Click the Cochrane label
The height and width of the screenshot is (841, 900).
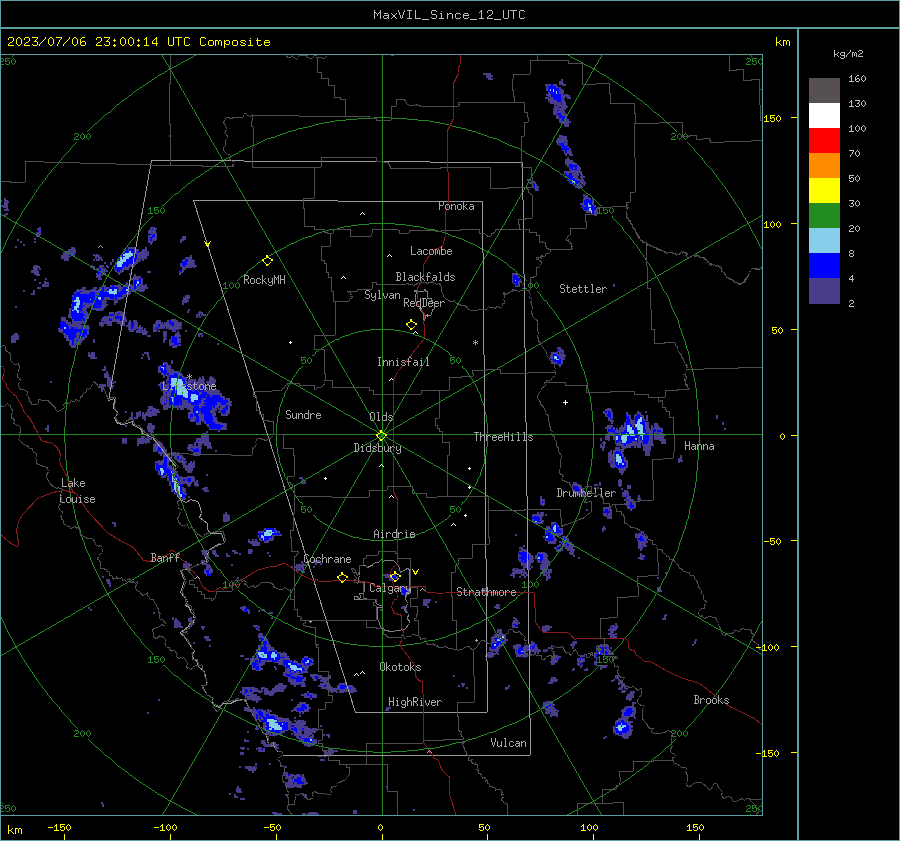coord(327,559)
